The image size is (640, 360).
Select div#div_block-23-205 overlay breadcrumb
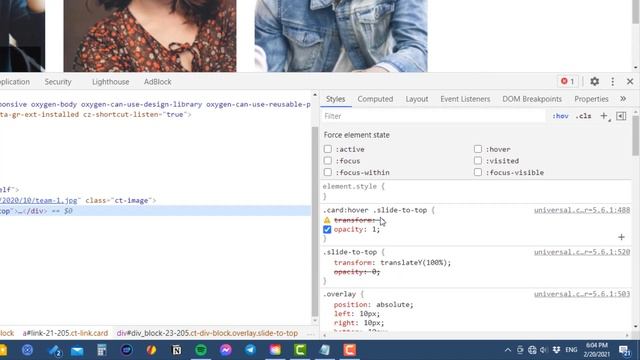207,333
